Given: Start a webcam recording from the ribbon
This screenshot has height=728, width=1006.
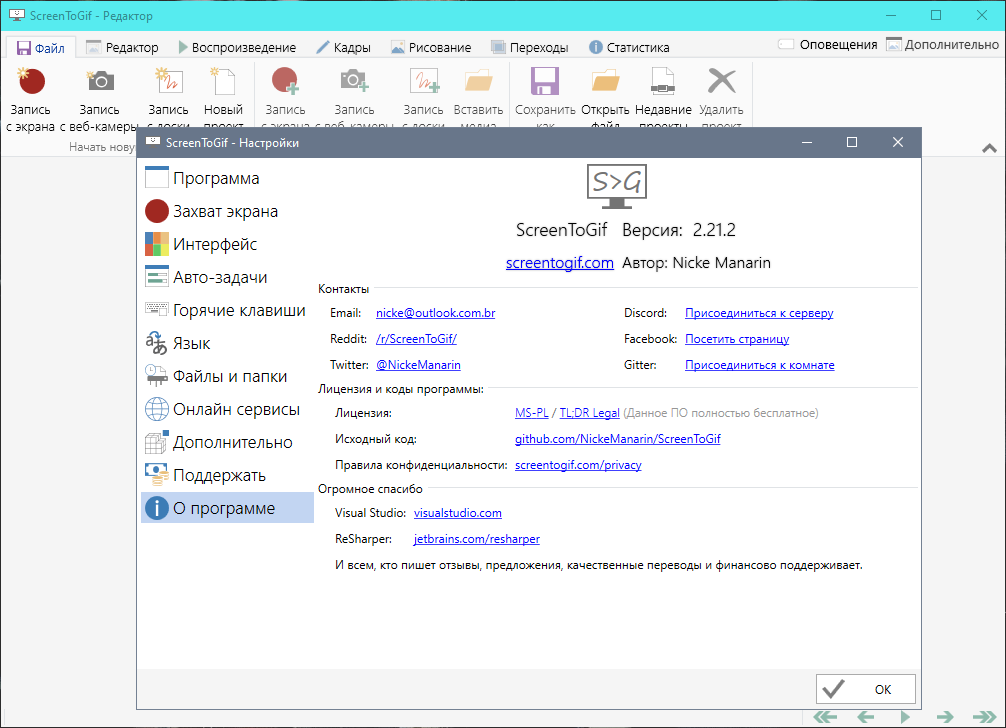Looking at the screenshot, I should [x=99, y=82].
